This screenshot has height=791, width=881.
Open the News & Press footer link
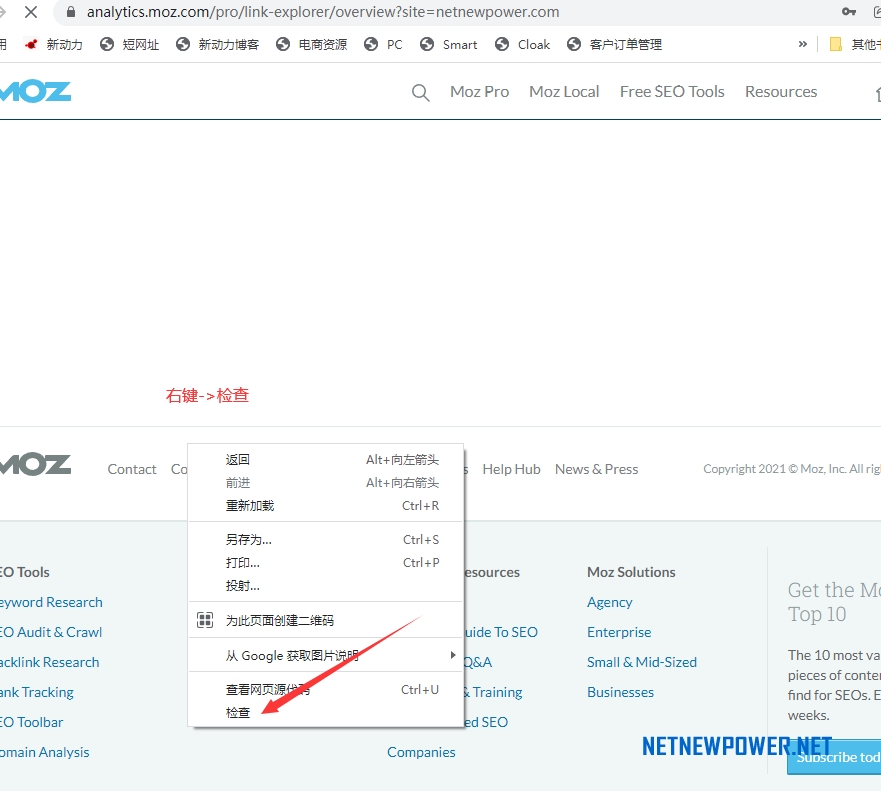tap(597, 469)
